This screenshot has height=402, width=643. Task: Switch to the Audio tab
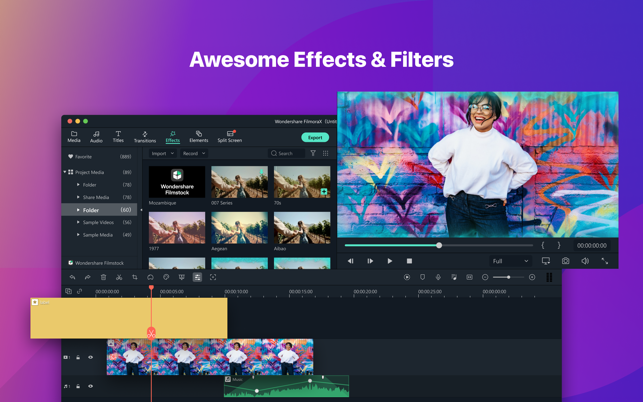[x=96, y=137]
